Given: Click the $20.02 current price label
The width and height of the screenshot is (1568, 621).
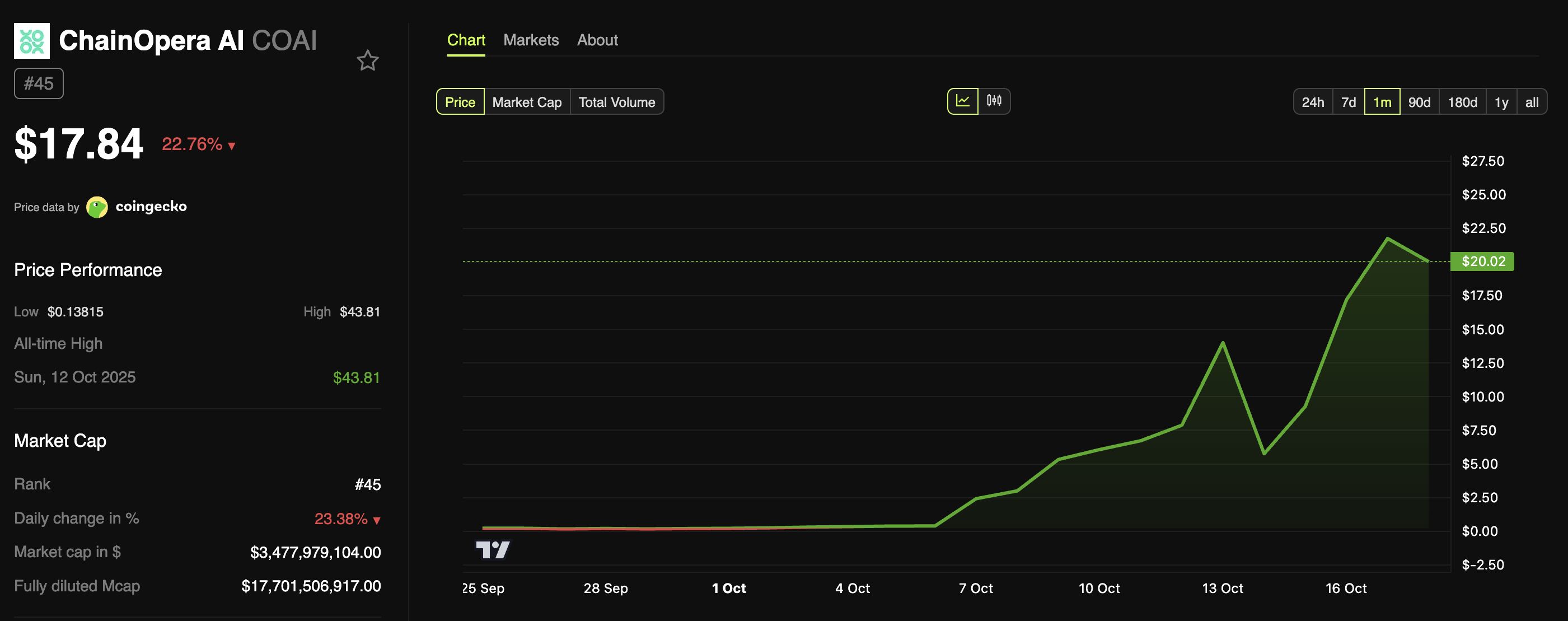Looking at the screenshot, I should coord(1483,261).
